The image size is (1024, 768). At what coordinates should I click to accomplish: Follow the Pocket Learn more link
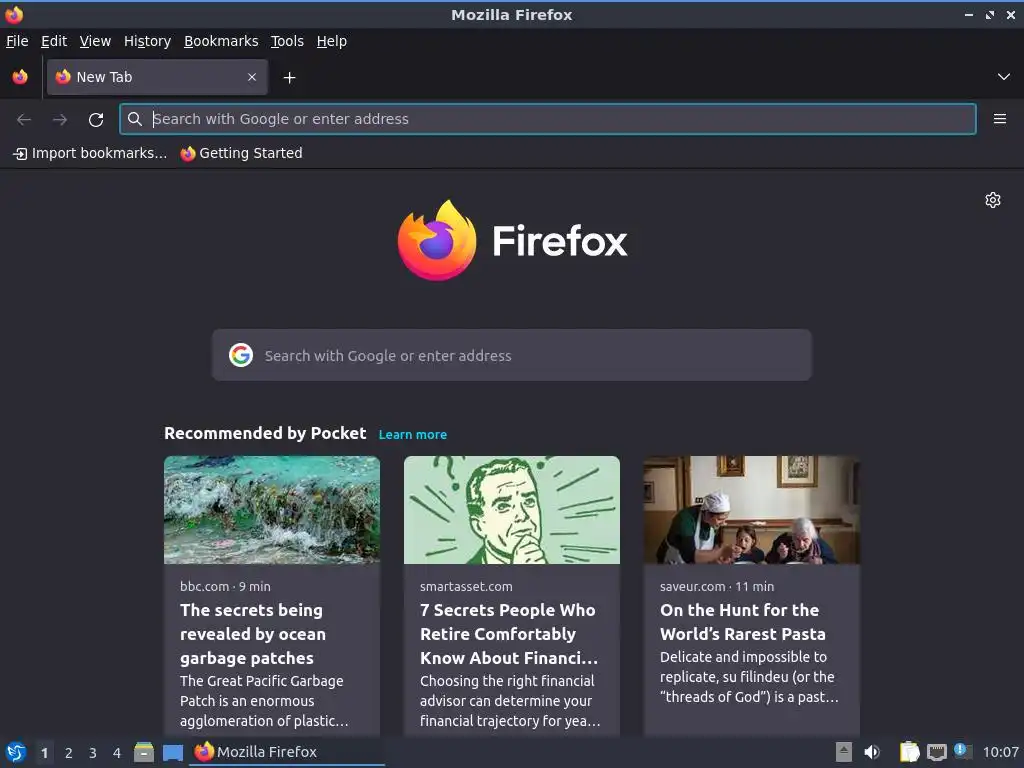coord(413,434)
